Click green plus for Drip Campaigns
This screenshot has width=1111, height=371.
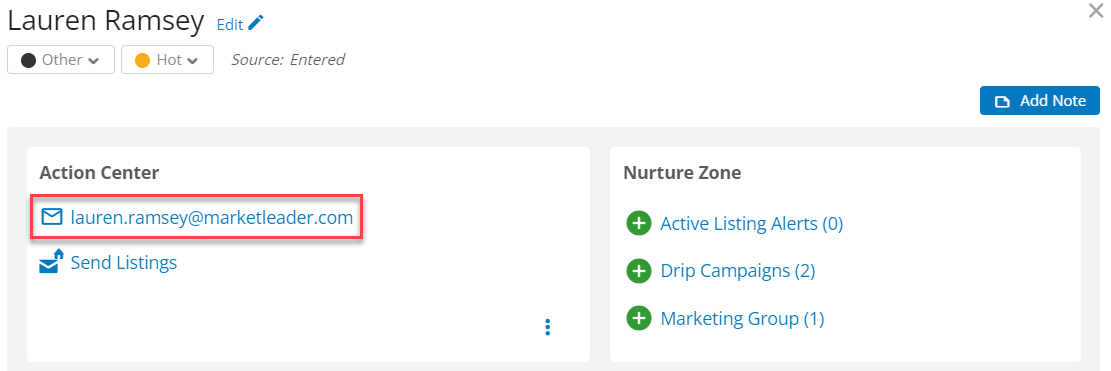(x=638, y=271)
